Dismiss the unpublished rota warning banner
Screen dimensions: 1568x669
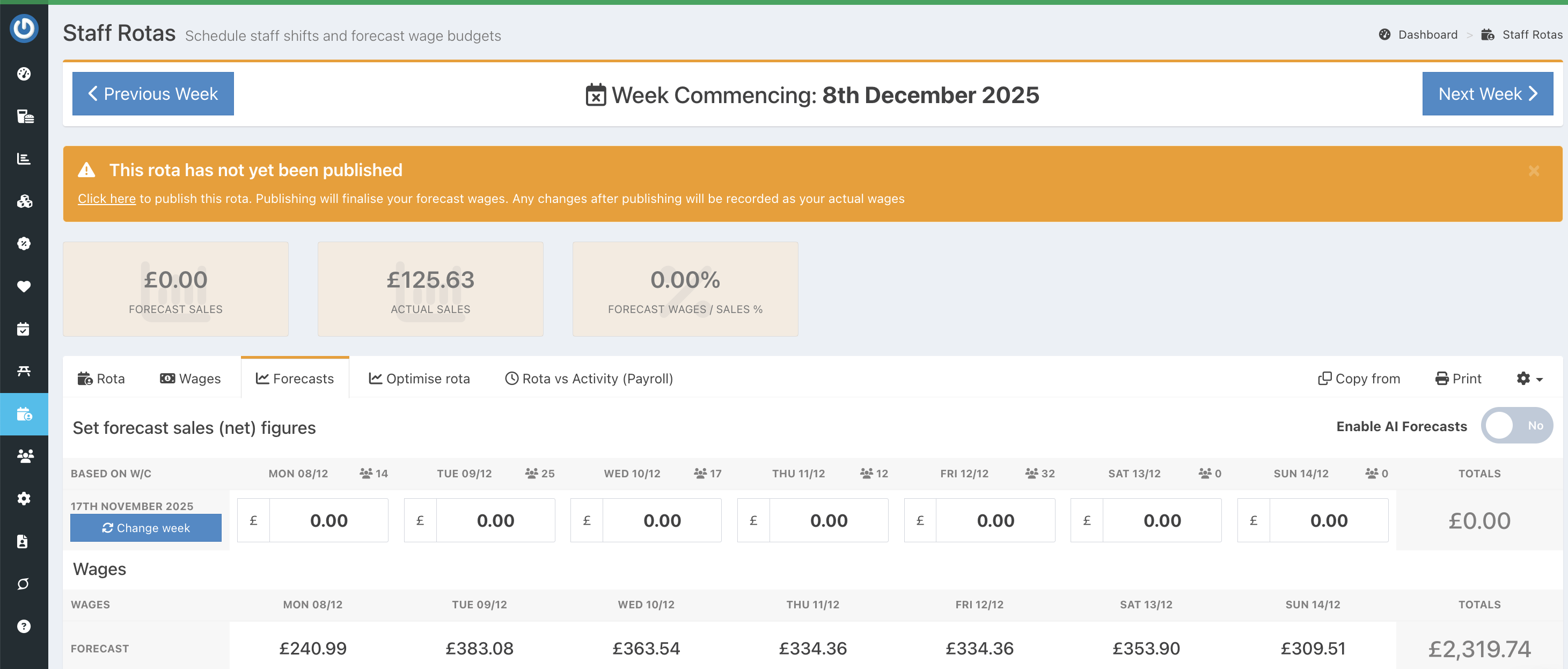[x=1533, y=171]
